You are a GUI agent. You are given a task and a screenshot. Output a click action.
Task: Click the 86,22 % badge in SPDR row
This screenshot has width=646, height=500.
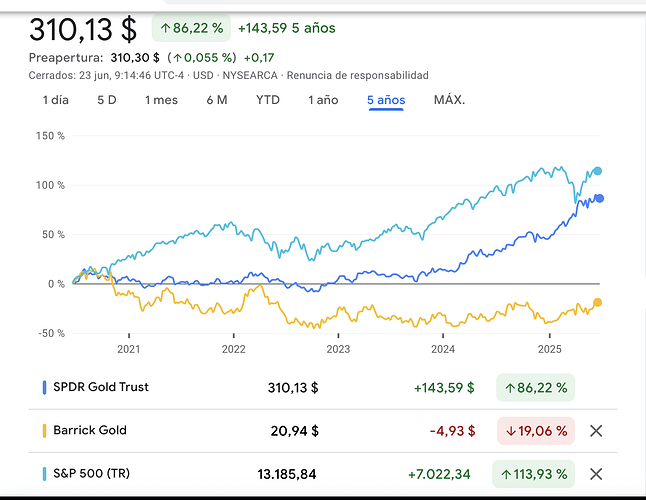coord(536,388)
